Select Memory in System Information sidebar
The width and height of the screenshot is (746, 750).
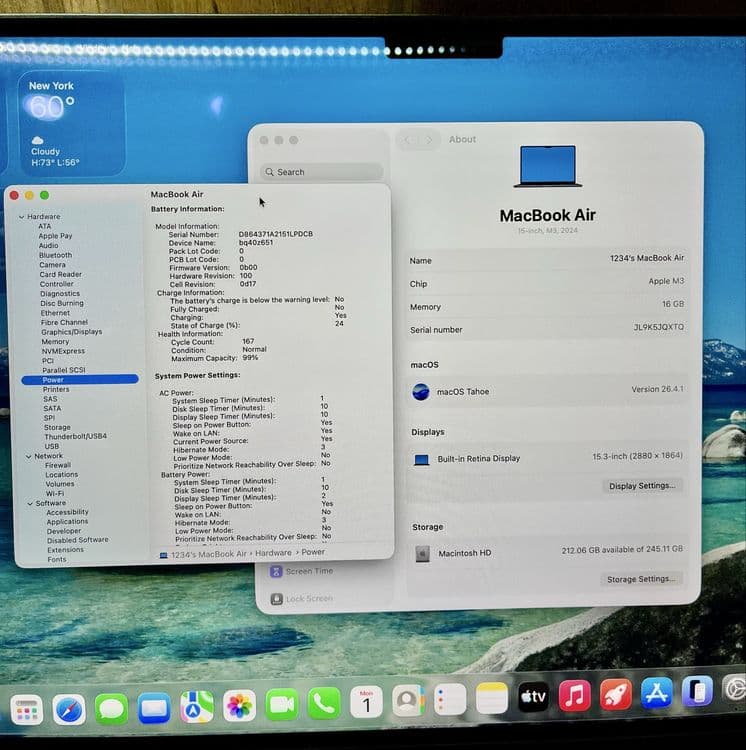55,342
